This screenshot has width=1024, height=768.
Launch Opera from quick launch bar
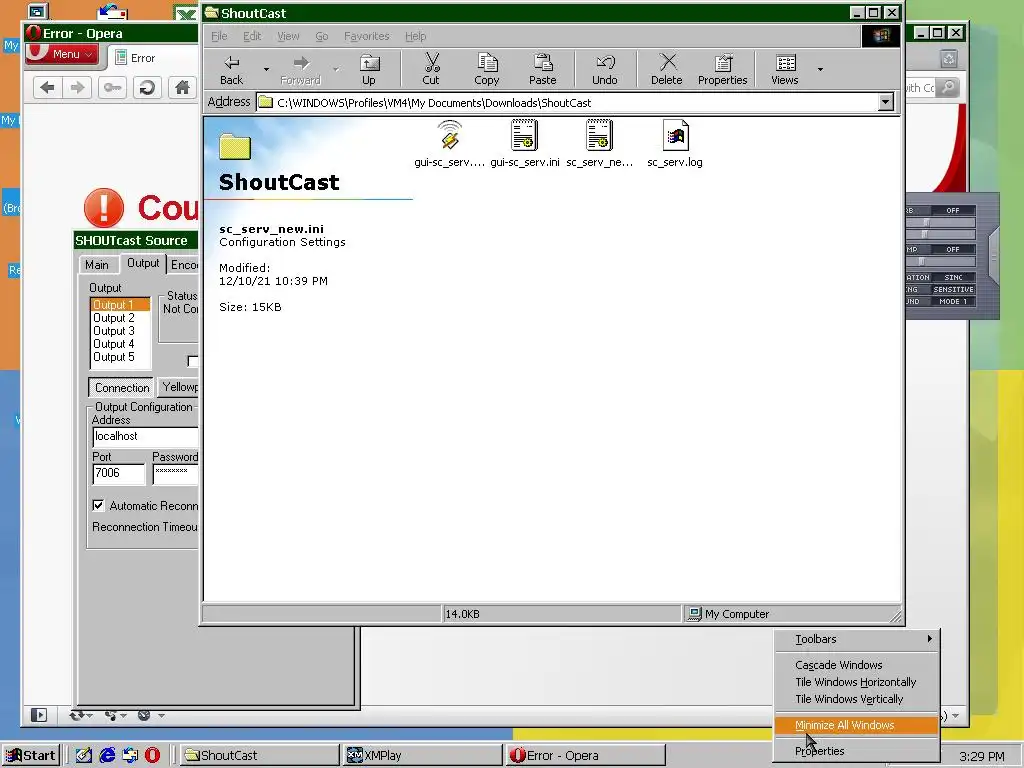point(152,755)
